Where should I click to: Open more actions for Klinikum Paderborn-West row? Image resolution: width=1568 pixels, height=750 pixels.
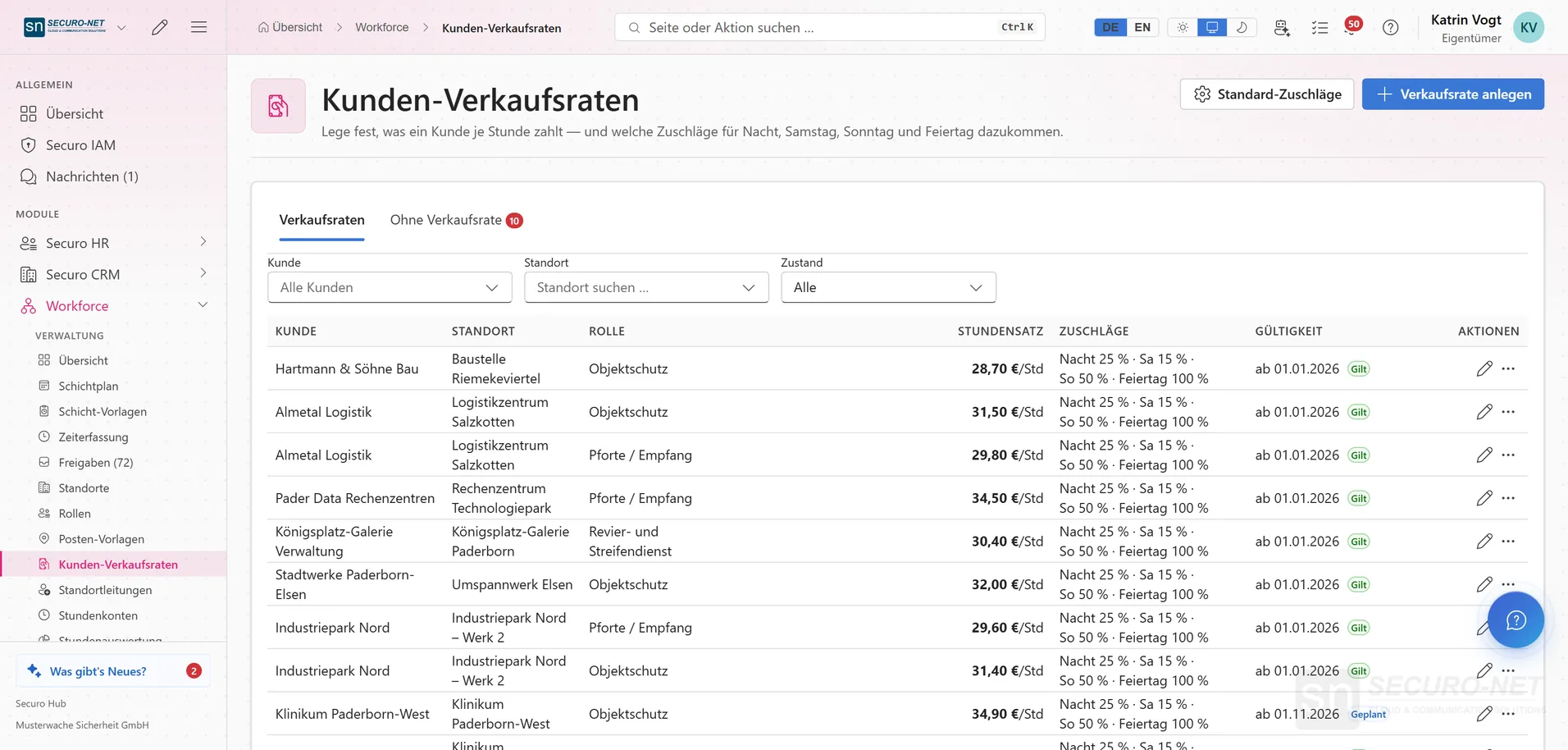(x=1508, y=714)
